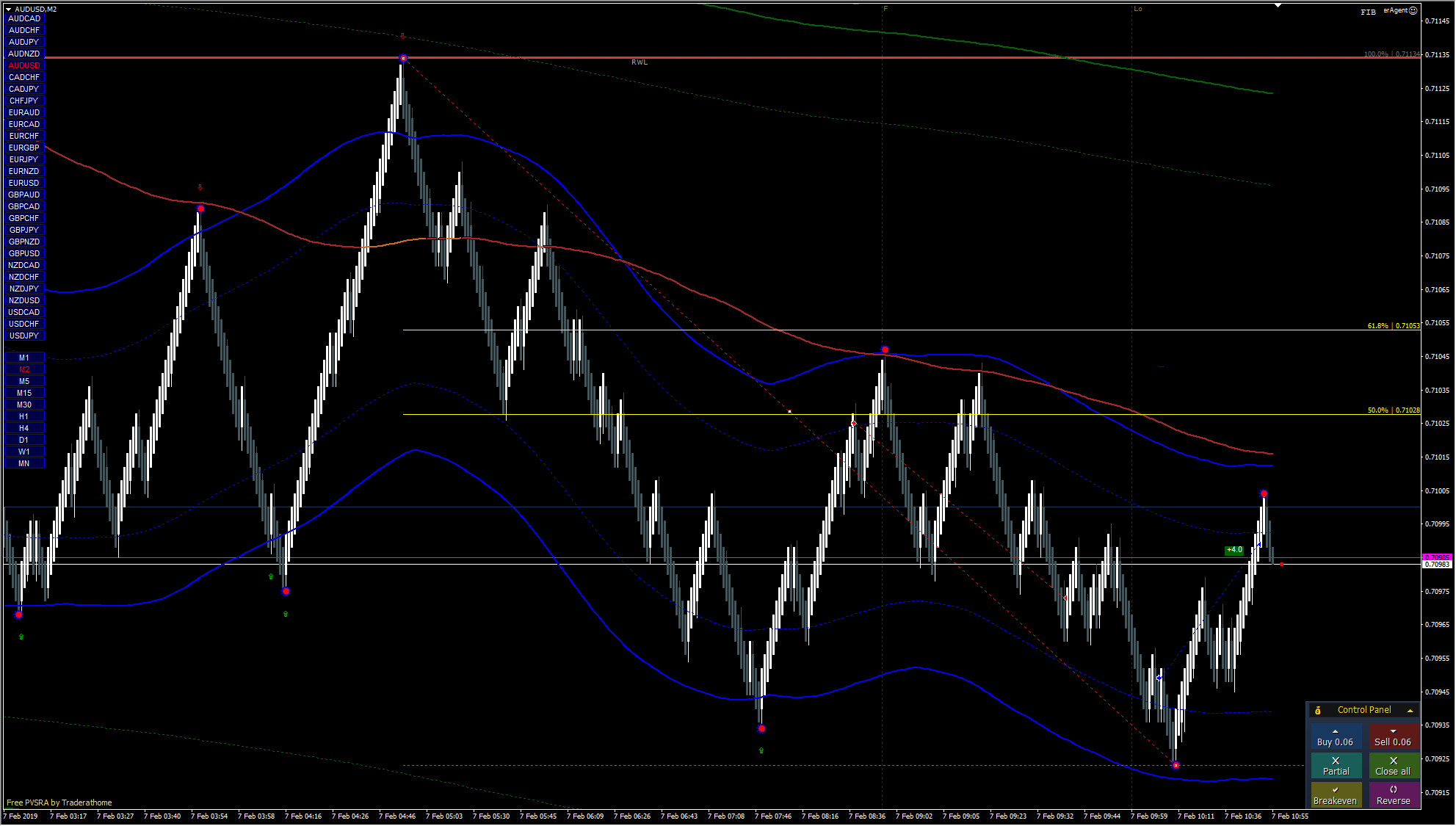1456x826 pixels.
Task: Change chart to NZDJPY
Action: (x=24, y=289)
